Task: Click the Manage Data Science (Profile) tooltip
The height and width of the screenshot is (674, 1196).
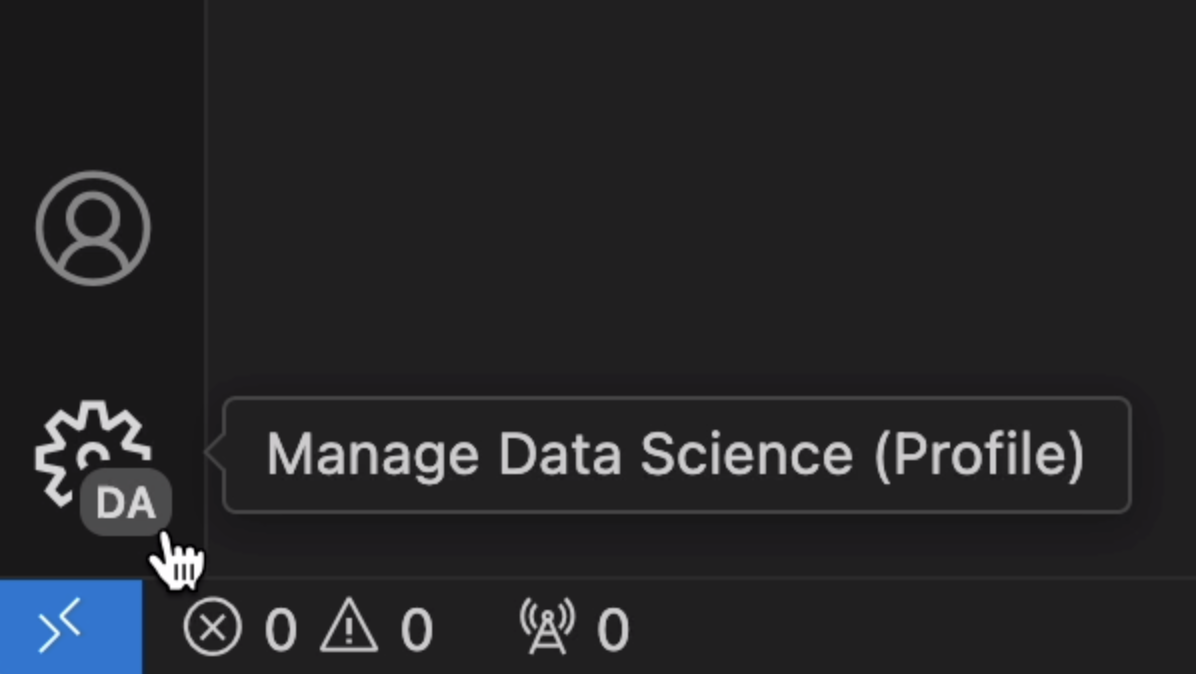Action: coord(676,455)
